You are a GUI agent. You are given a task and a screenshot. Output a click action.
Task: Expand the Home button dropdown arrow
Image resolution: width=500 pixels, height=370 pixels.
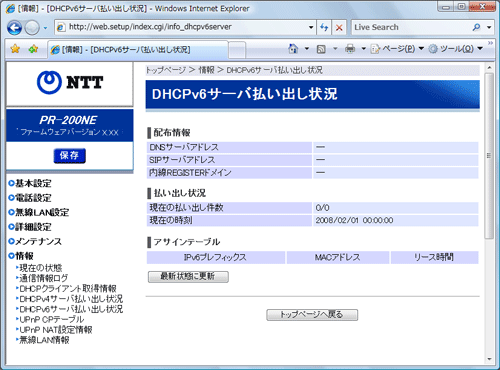point(307,49)
